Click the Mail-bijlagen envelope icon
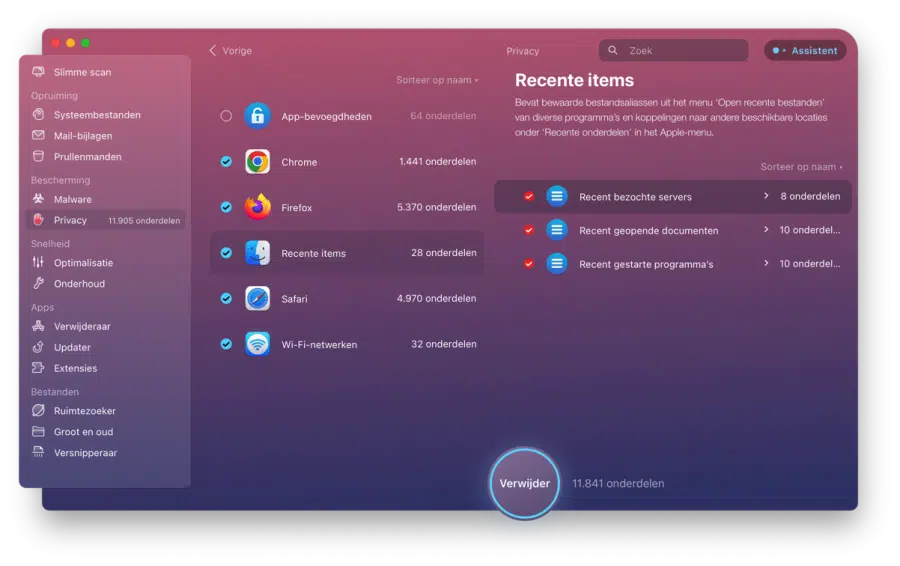 (38, 135)
